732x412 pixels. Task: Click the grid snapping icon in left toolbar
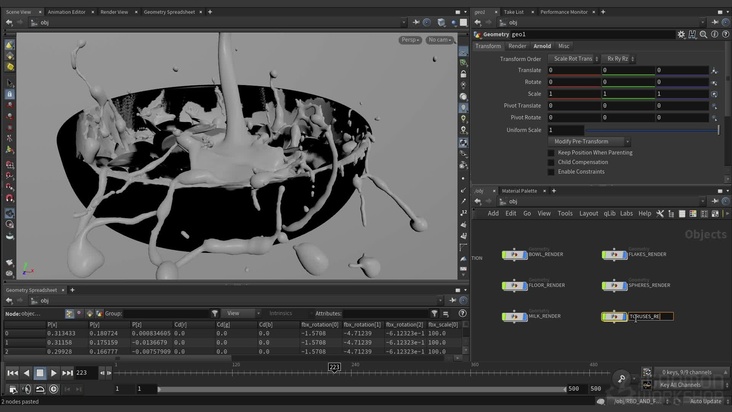(x=9, y=165)
